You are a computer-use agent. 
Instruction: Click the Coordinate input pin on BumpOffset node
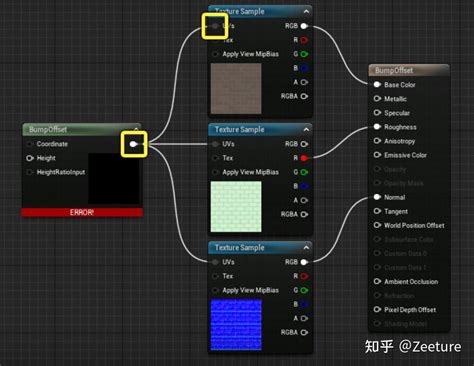[x=30, y=144]
